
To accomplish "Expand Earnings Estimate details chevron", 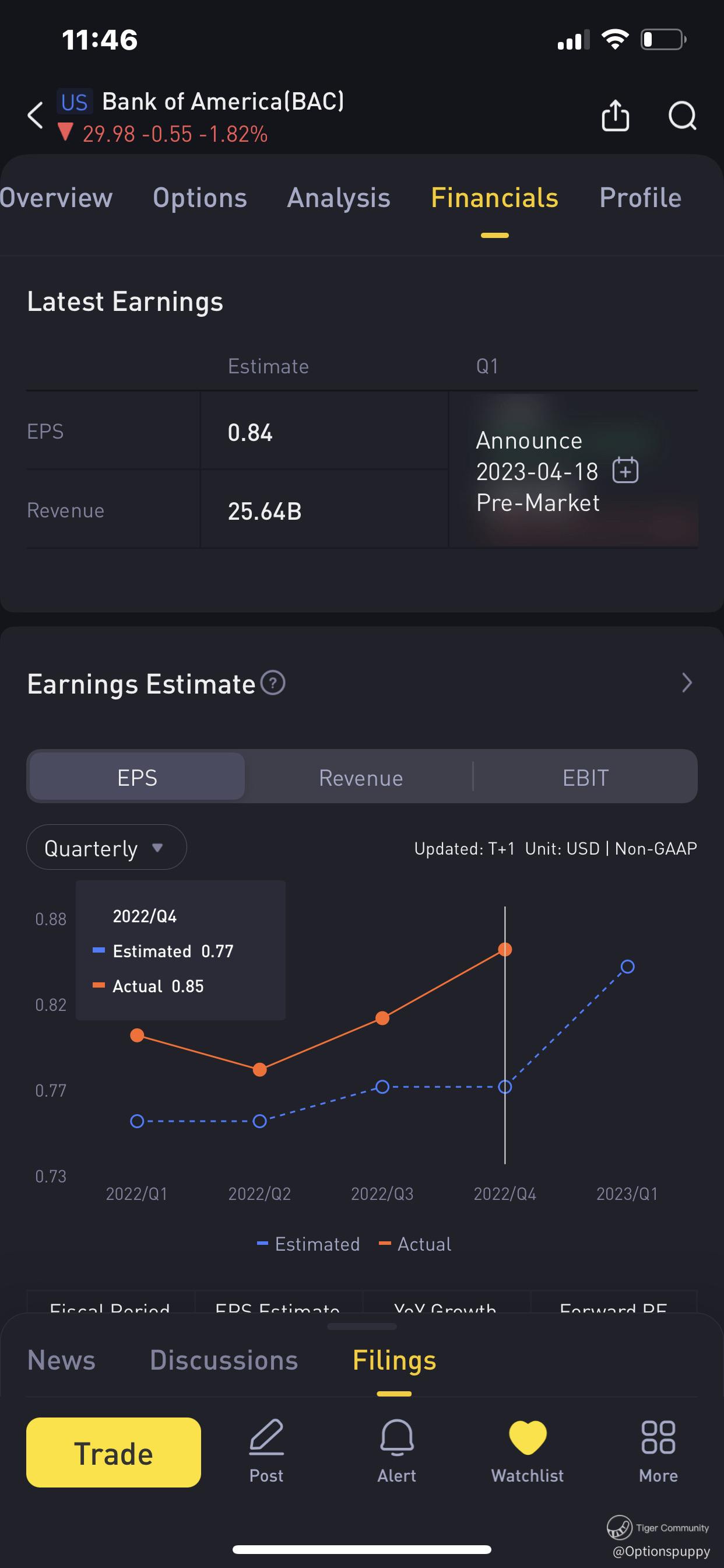I will pos(687,683).
